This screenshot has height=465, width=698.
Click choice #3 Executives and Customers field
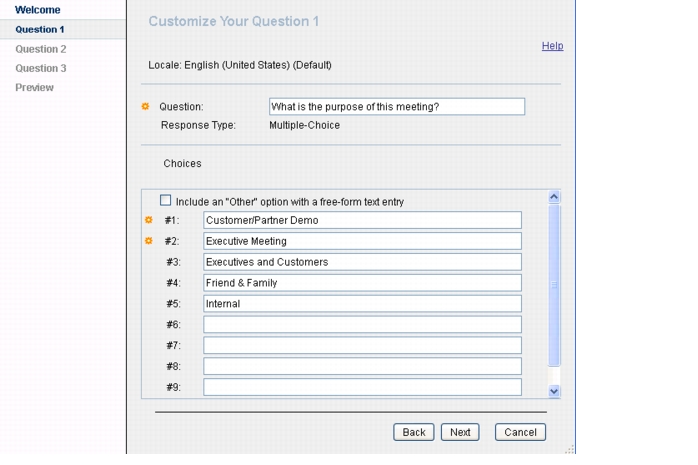pyautogui.click(x=362, y=262)
